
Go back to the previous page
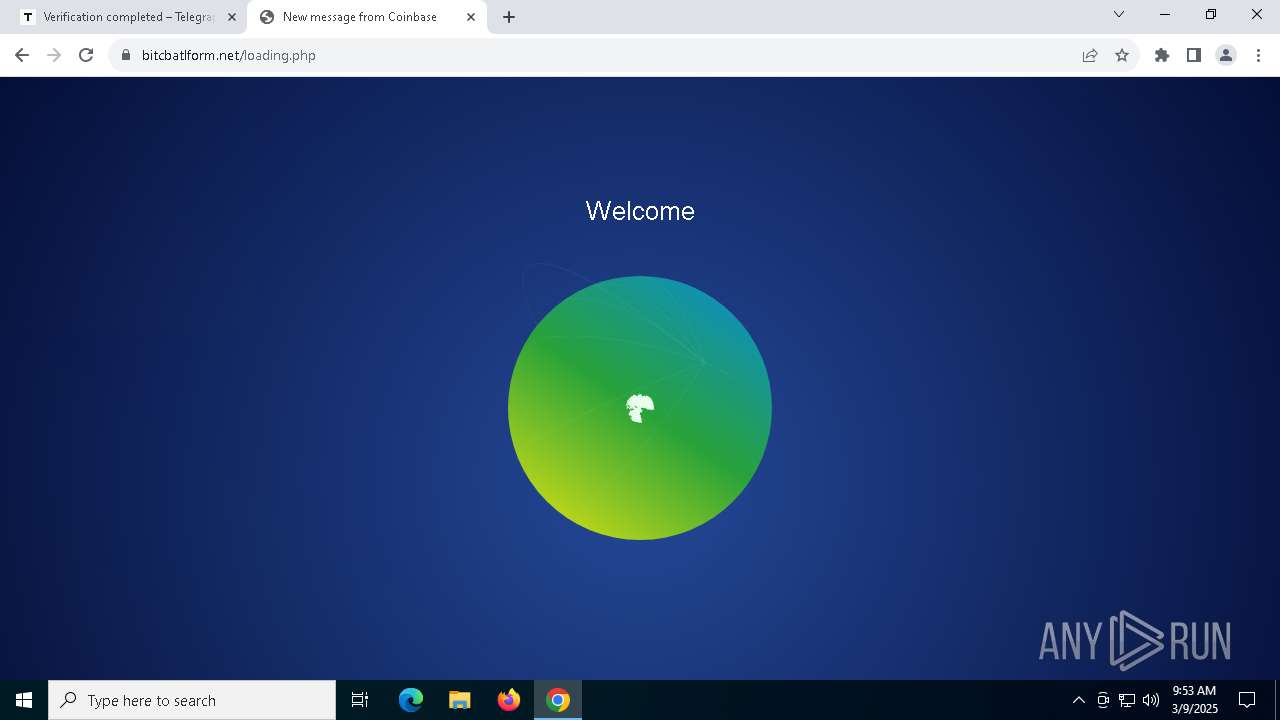pyautogui.click(x=22, y=55)
